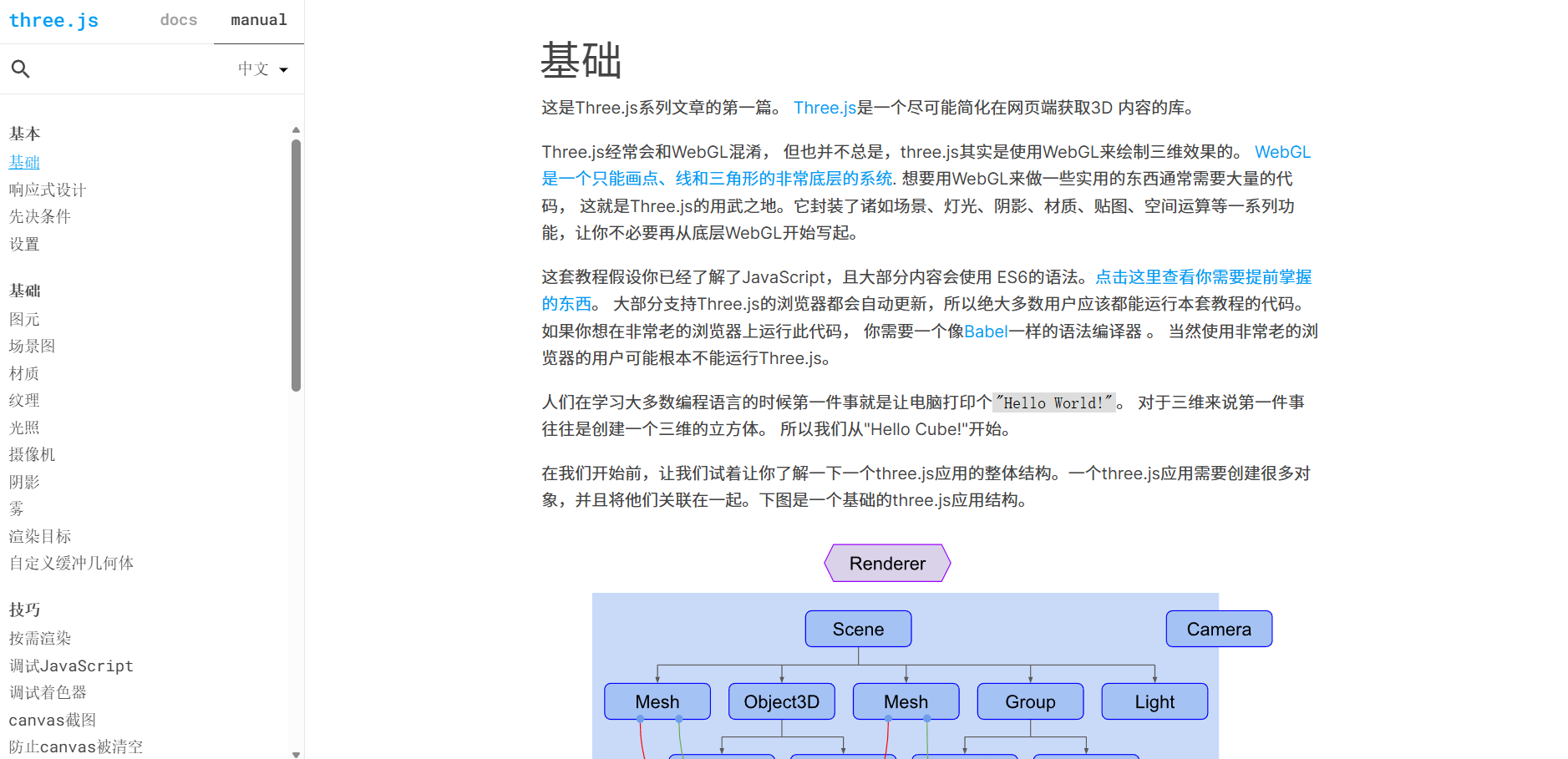Open 按需渲染 in the sidebar
Image resolution: width=1568 pixels, height=759 pixels.
40,638
